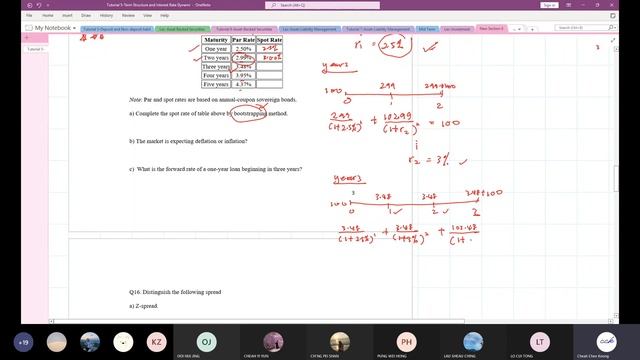Click the 'Five years' table cell
Viewport: 640px width, 360px height.
pos(216,84)
